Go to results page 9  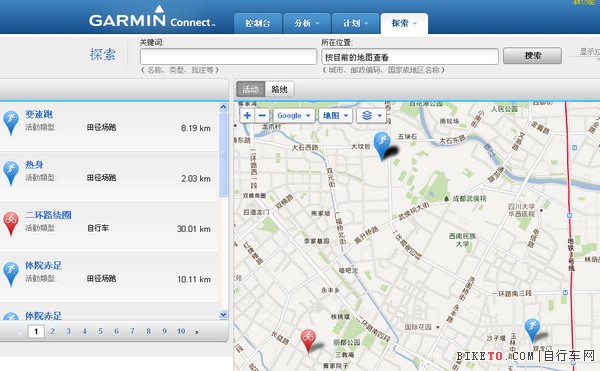pyautogui.click(x=164, y=331)
